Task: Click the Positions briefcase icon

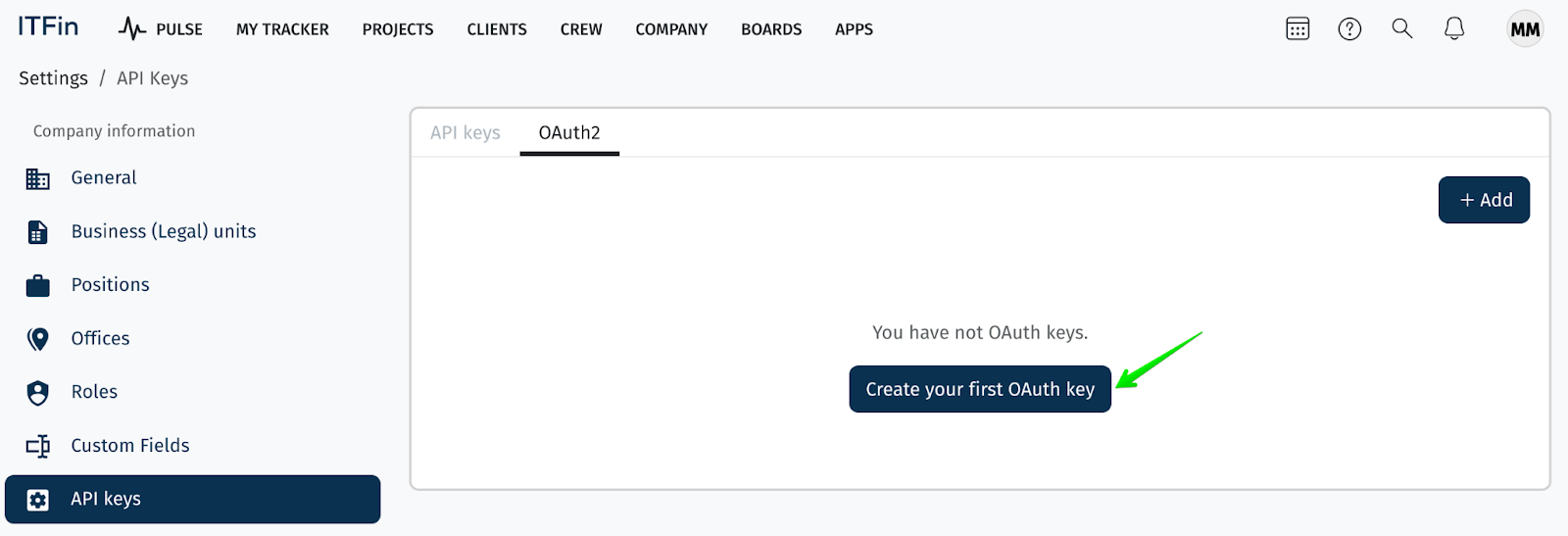Action: [x=38, y=285]
